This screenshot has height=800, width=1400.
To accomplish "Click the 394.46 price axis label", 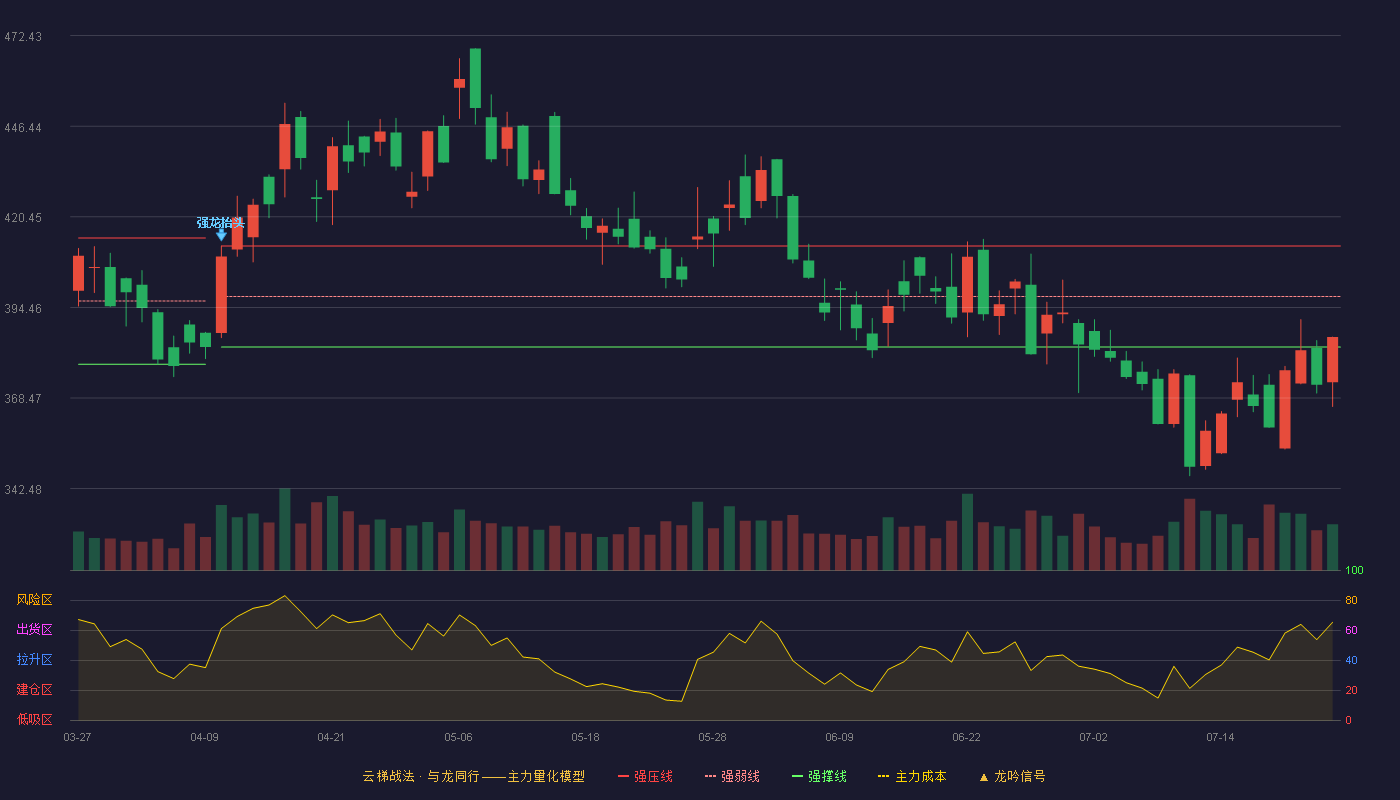I will click(23, 309).
